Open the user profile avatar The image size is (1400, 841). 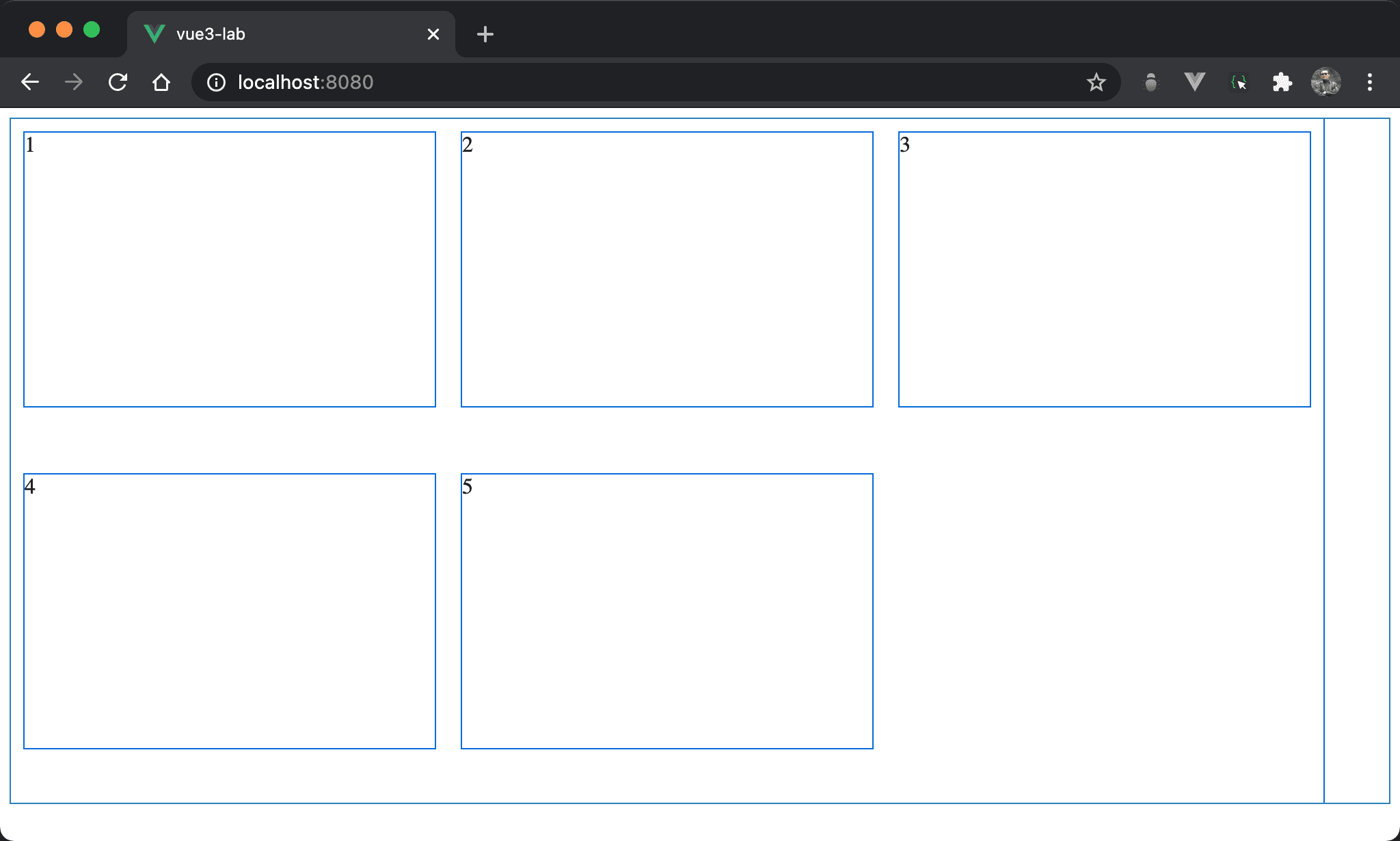pyautogui.click(x=1325, y=82)
